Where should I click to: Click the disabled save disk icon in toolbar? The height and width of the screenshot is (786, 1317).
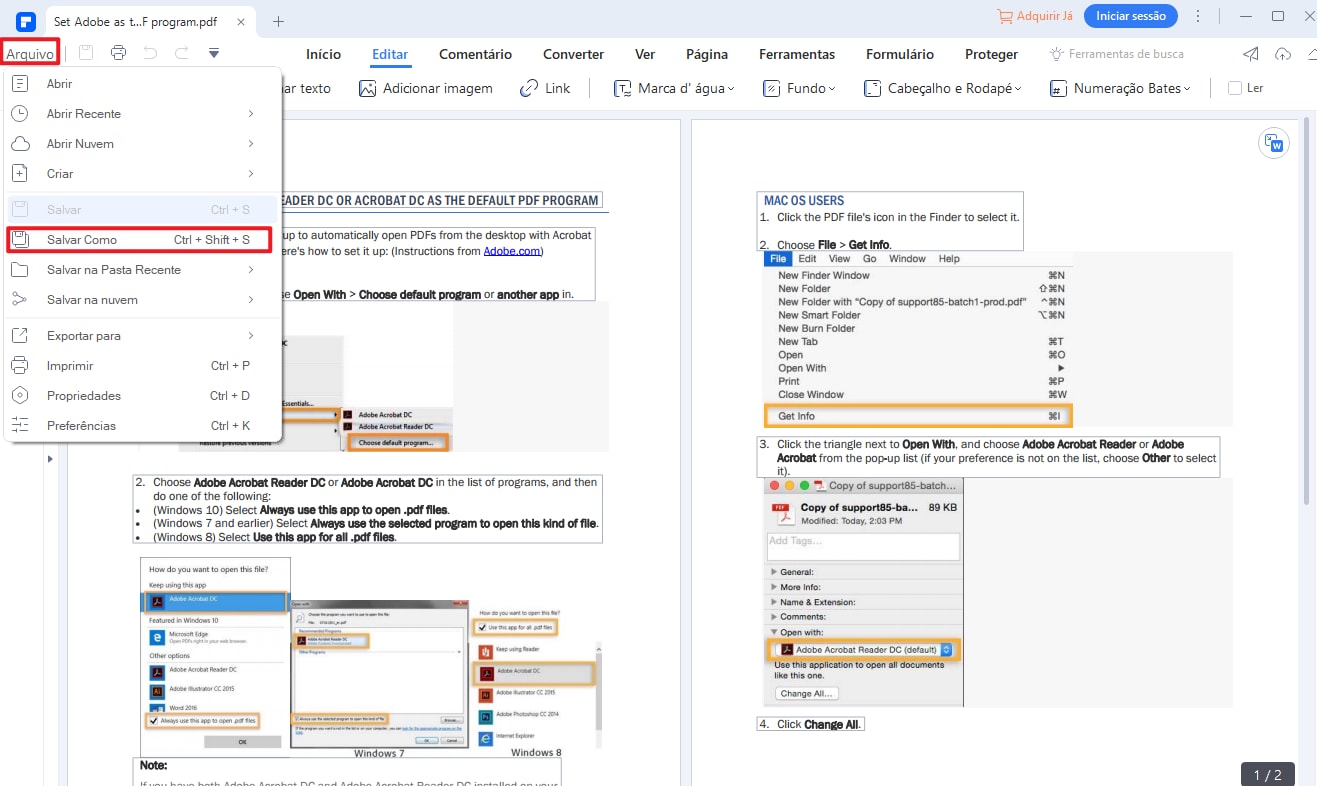(87, 53)
